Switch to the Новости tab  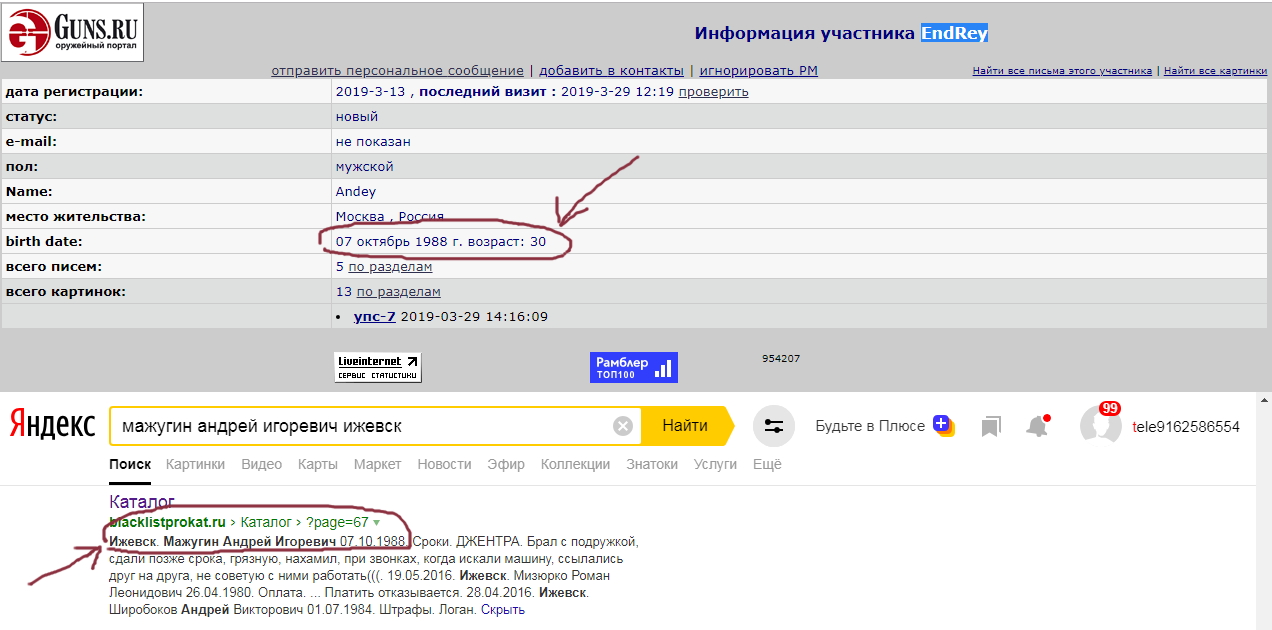point(444,464)
